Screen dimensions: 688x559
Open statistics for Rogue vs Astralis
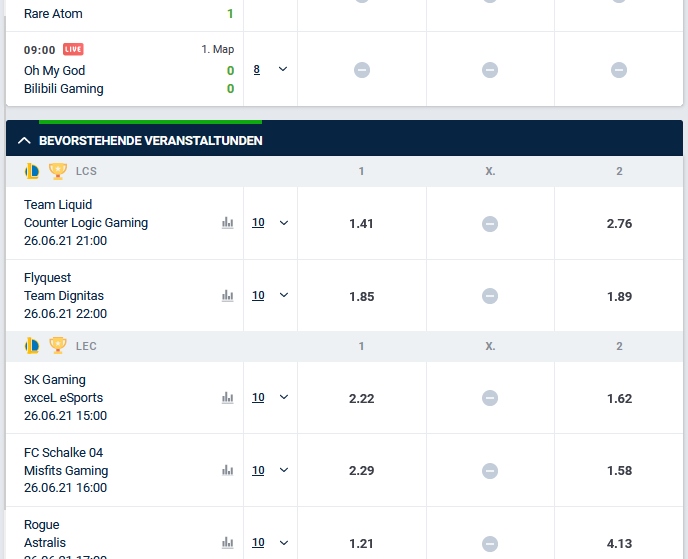[x=227, y=543]
